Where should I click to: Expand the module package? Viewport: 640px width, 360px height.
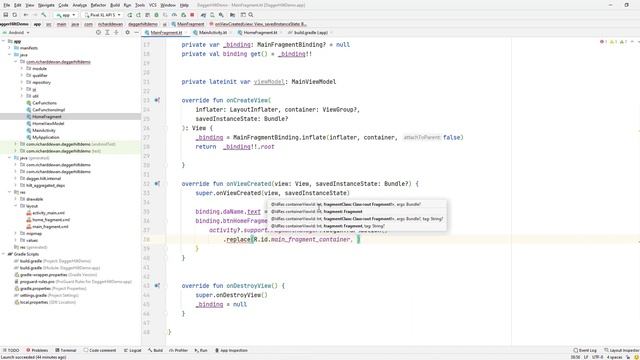coord(22,69)
